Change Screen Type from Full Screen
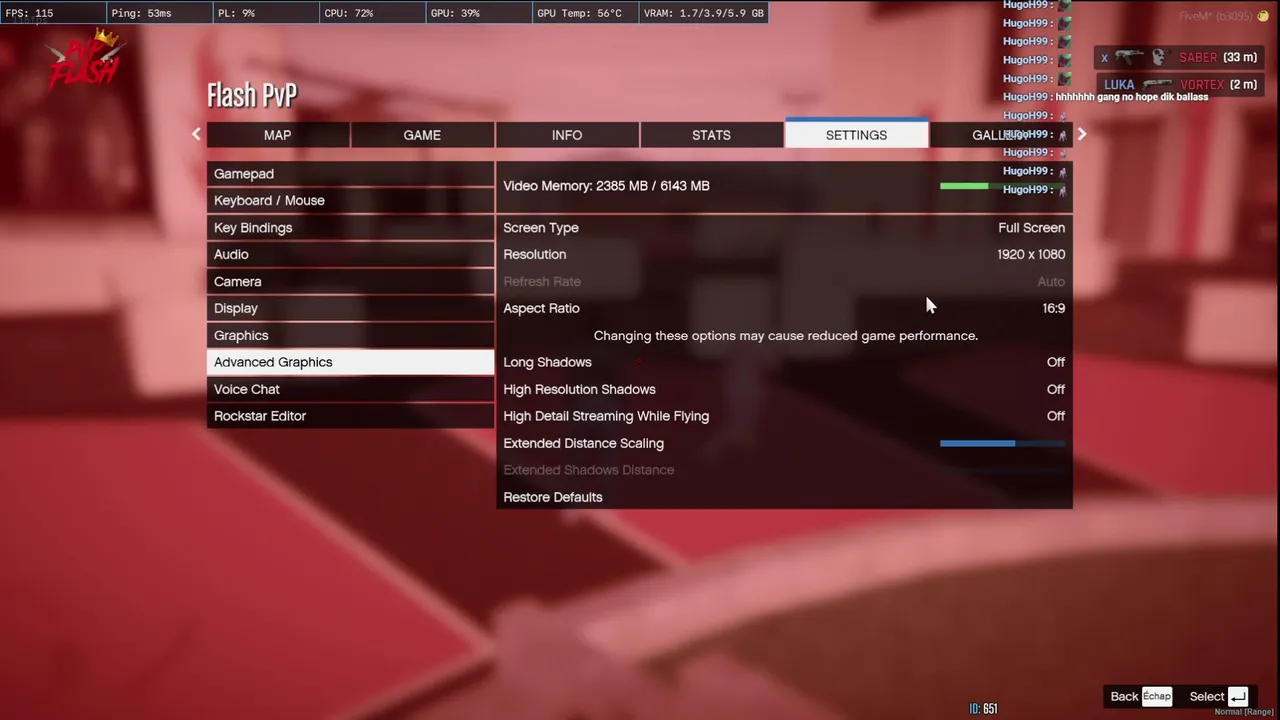 [784, 228]
